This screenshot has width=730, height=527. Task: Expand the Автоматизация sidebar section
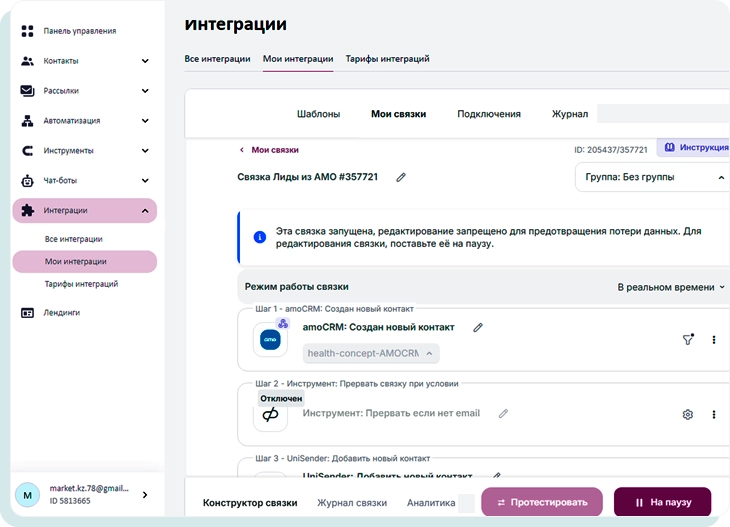tap(145, 121)
